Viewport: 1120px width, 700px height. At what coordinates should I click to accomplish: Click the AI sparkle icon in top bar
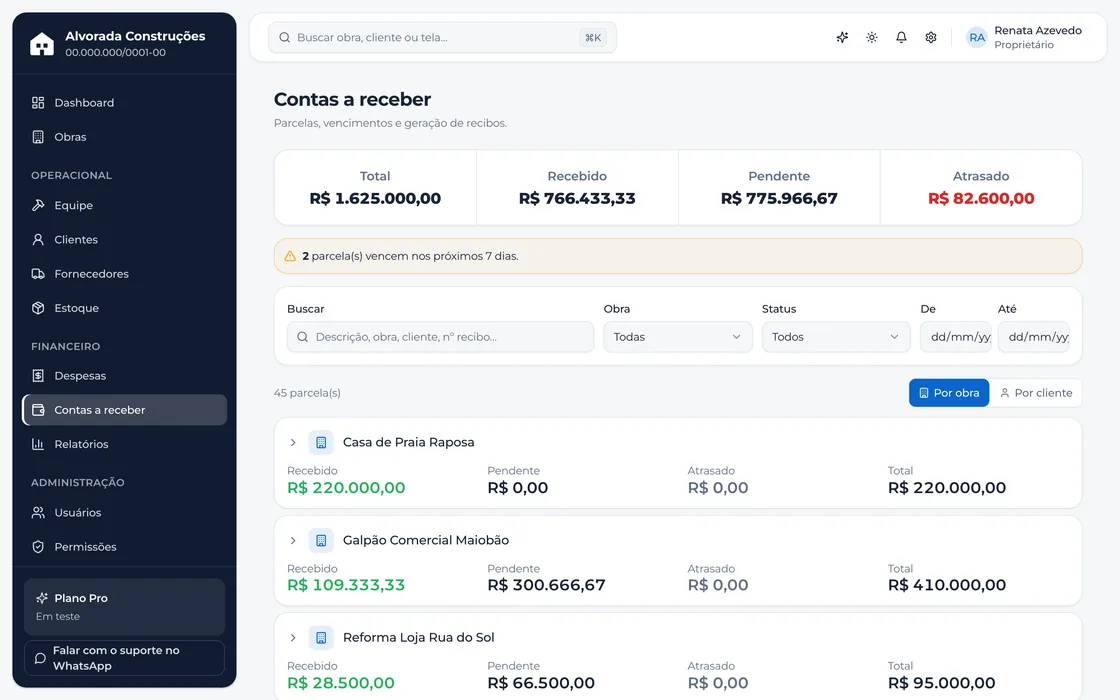[x=842, y=37]
